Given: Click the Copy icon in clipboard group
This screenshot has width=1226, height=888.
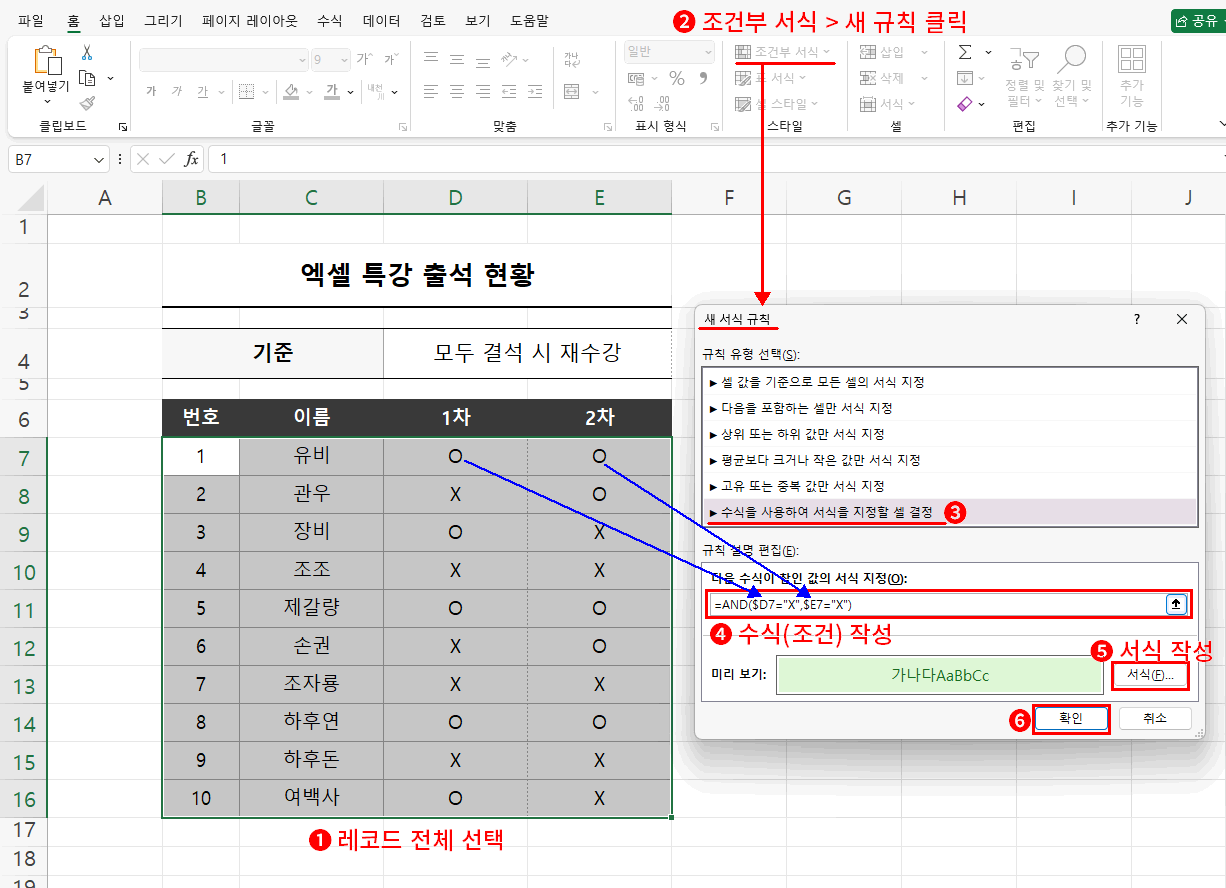Looking at the screenshot, I should click(x=87, y=78).
